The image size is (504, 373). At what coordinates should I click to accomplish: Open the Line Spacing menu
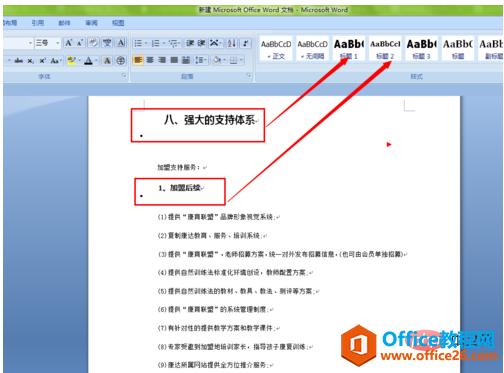(201, 60)
